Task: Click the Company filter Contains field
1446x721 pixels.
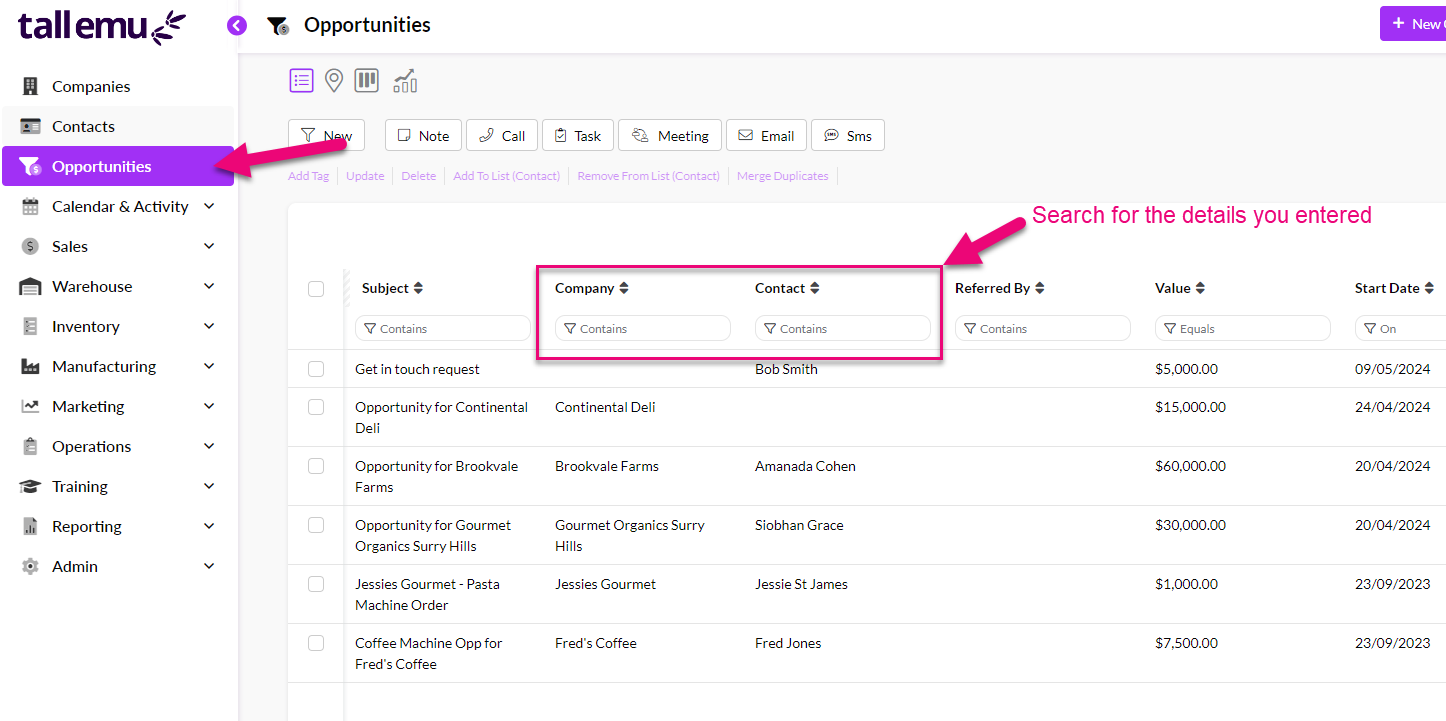Action: (x=643, y=329)
